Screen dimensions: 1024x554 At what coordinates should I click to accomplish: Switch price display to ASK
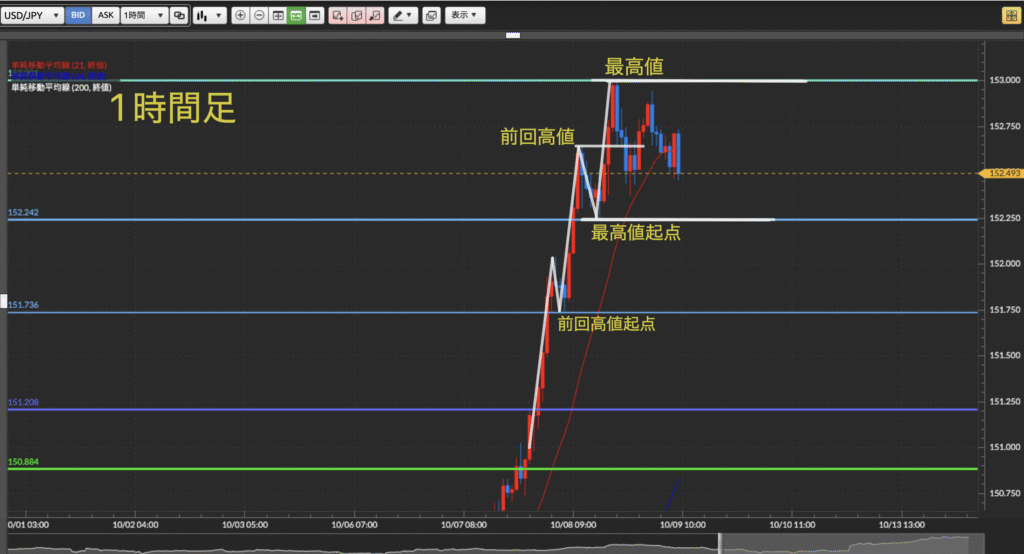click(105, 16)
